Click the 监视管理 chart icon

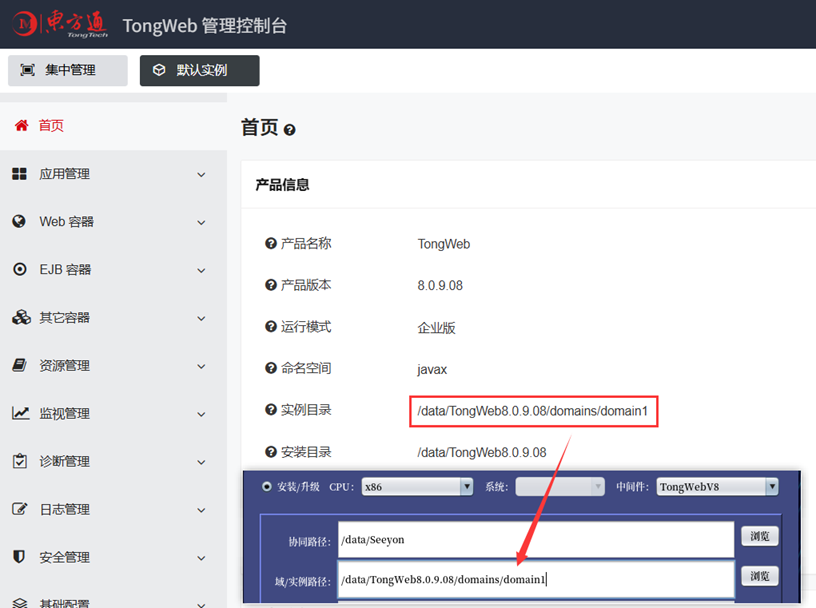coord(20,413)
